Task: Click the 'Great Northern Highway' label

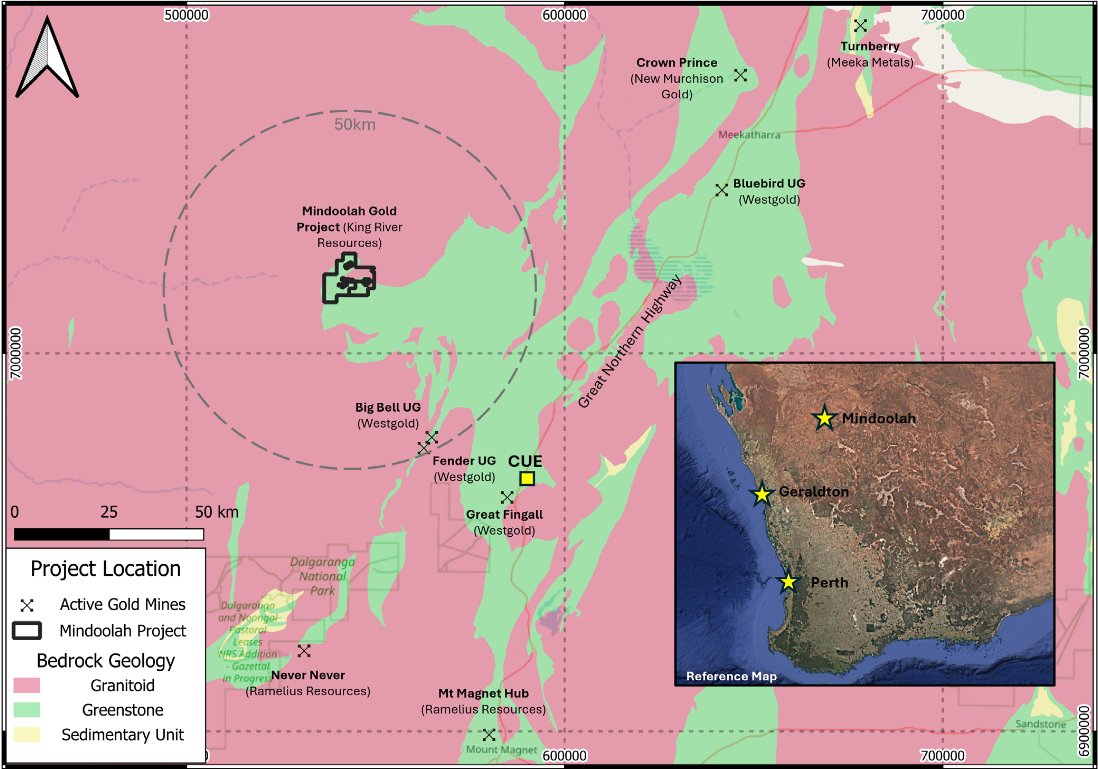Action: click(630, 342)
